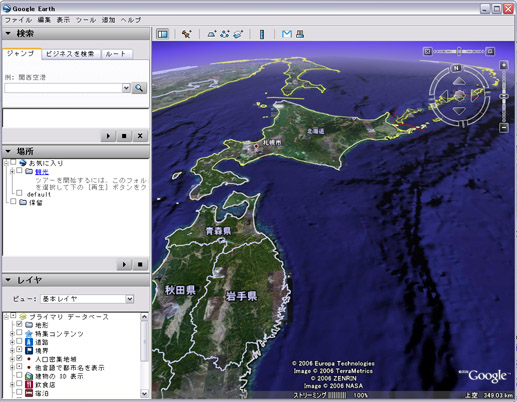
Task: Click the navigation compass right arrow
Action: [x=475, y=96]
